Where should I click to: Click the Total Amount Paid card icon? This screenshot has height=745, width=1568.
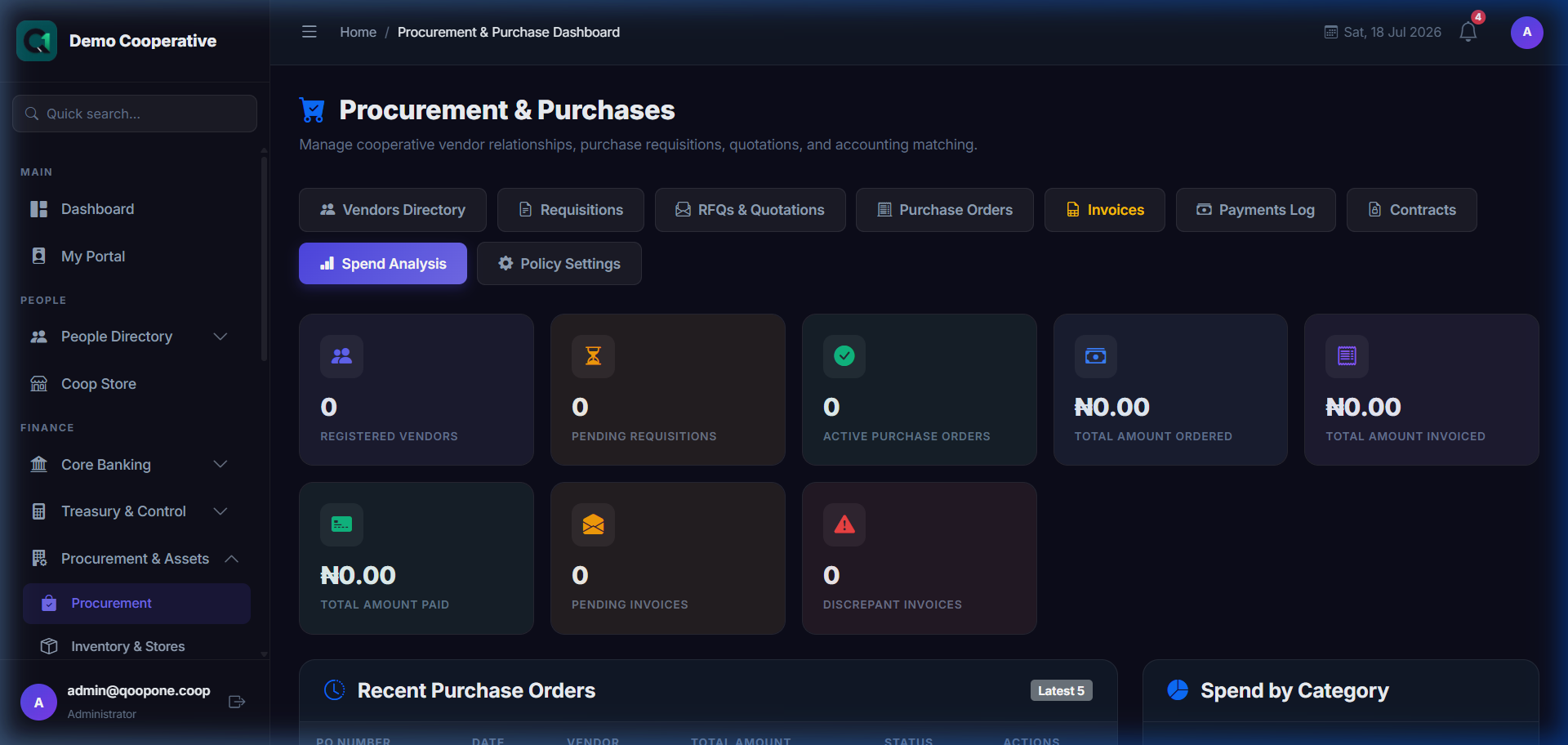[x=341, y=524]
